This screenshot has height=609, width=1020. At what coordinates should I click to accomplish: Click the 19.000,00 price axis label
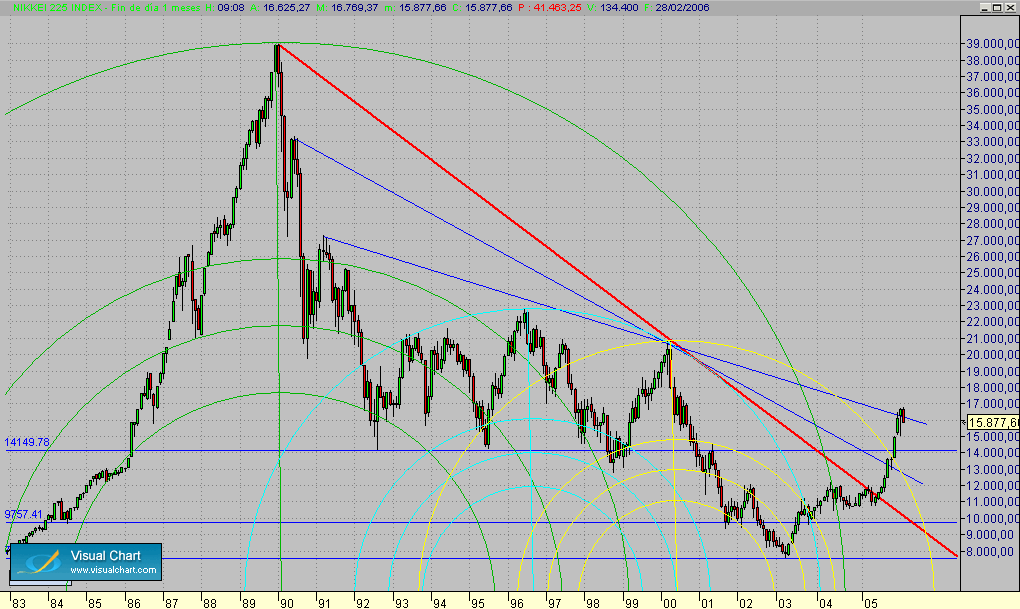(x=993, y=372)
